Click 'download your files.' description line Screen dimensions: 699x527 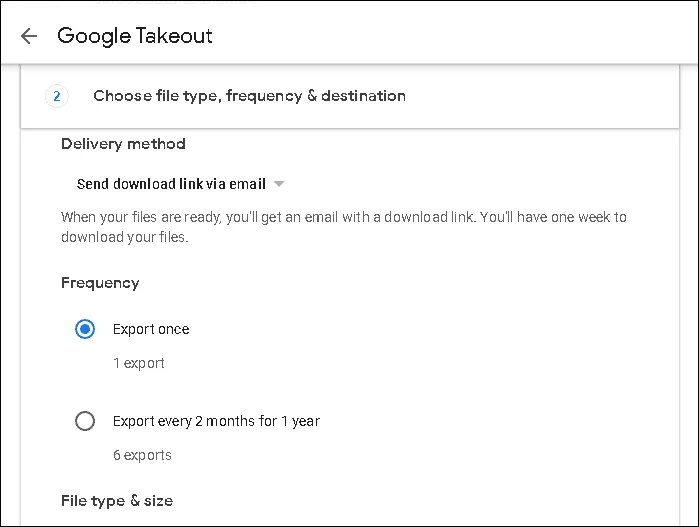pos(125,237)
